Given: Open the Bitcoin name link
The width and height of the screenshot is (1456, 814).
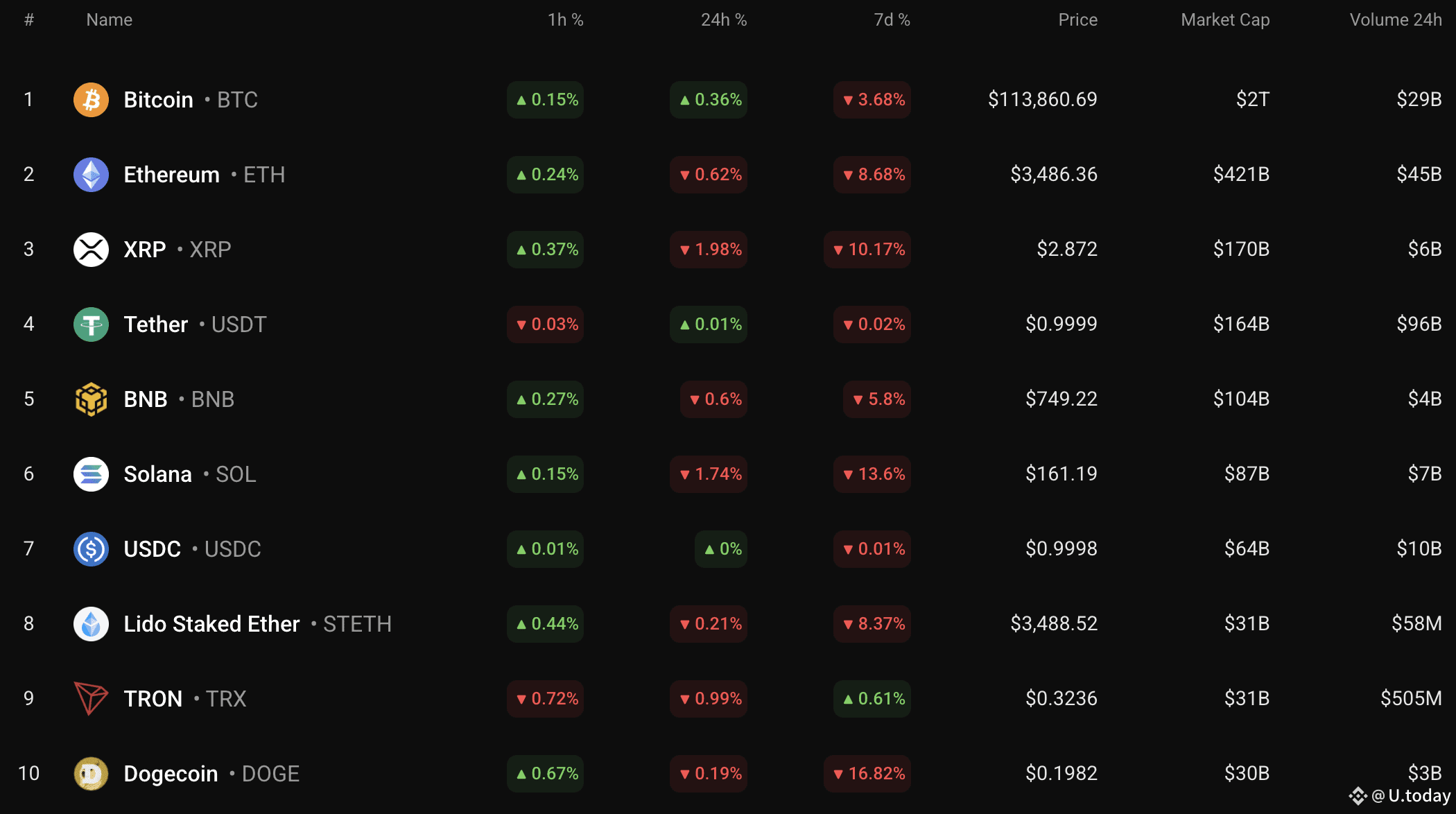Looking at the screenshot, I should 158,100.
